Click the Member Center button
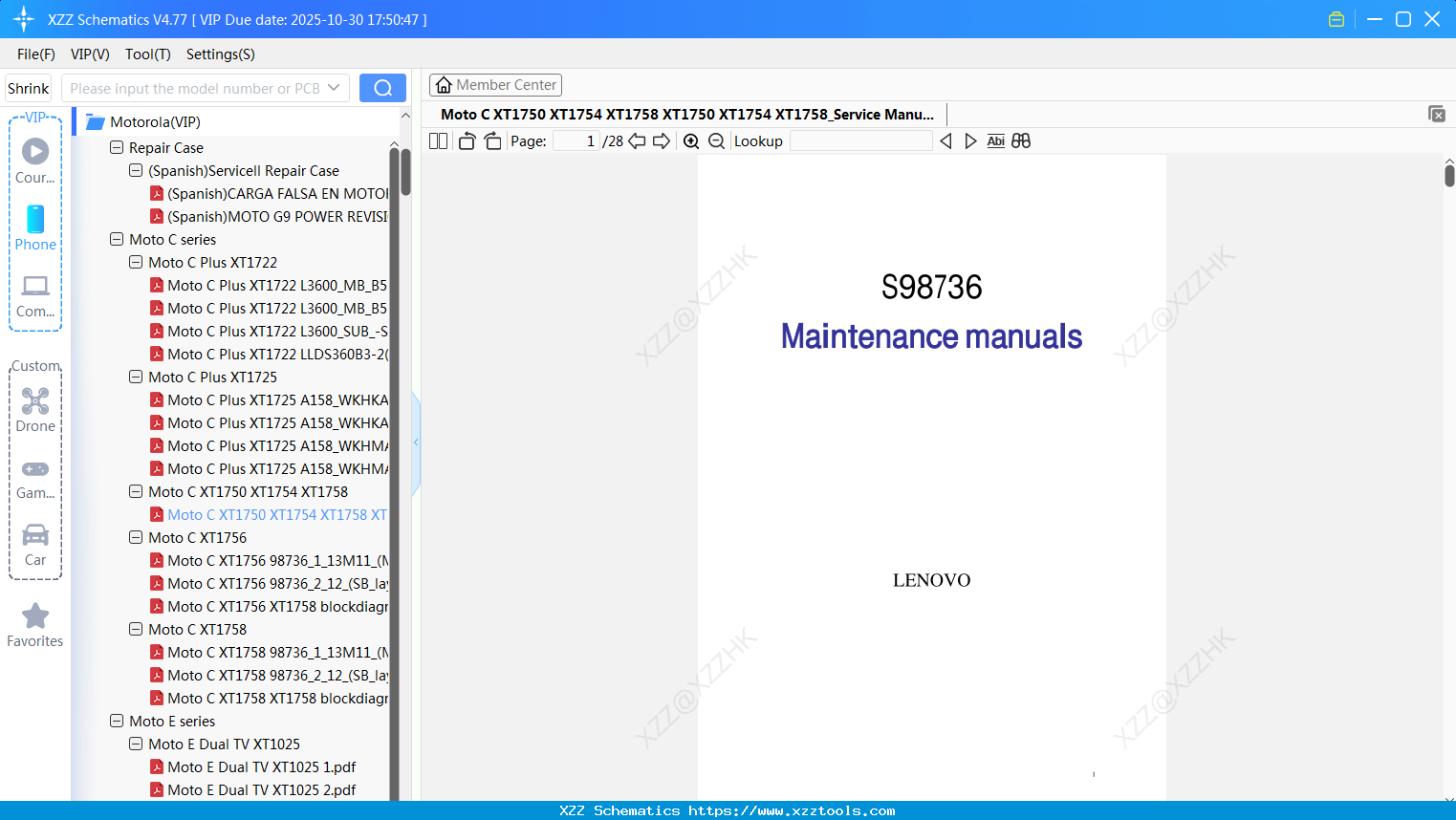The image size is (1456, 820). coord(495,84)
